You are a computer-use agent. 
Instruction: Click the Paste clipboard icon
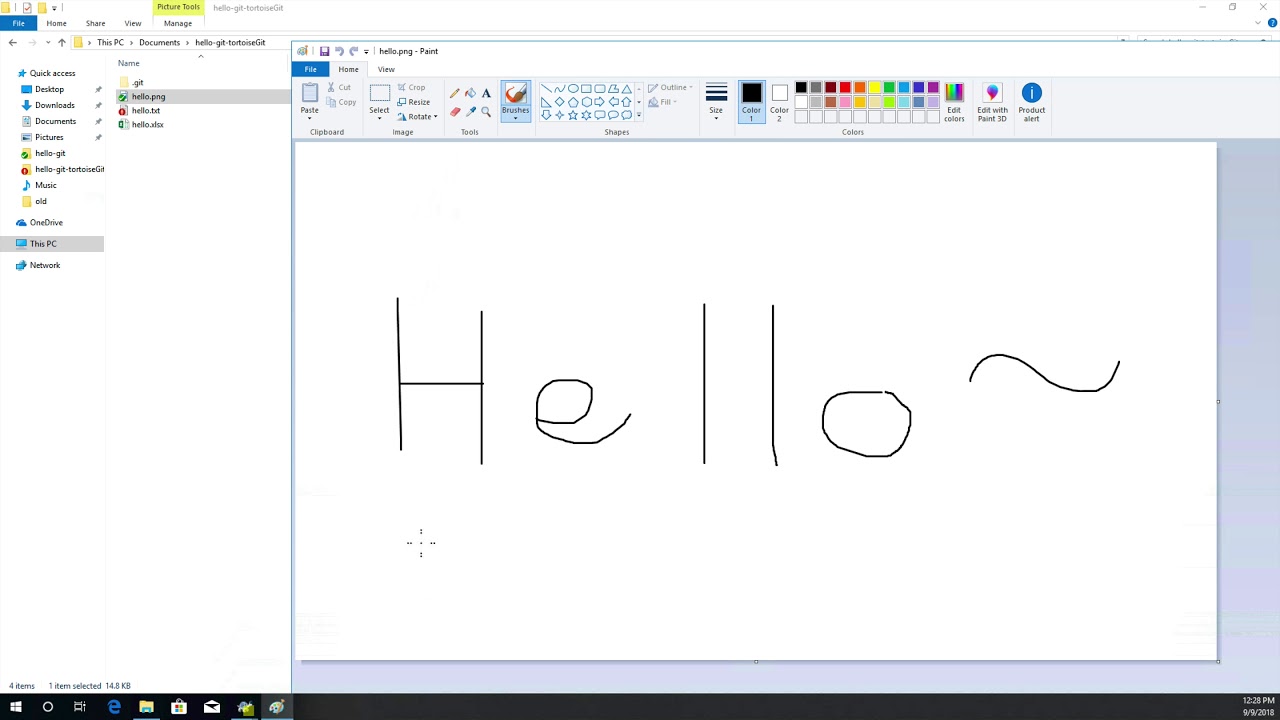pyautogui.click(x=310, y=93)
